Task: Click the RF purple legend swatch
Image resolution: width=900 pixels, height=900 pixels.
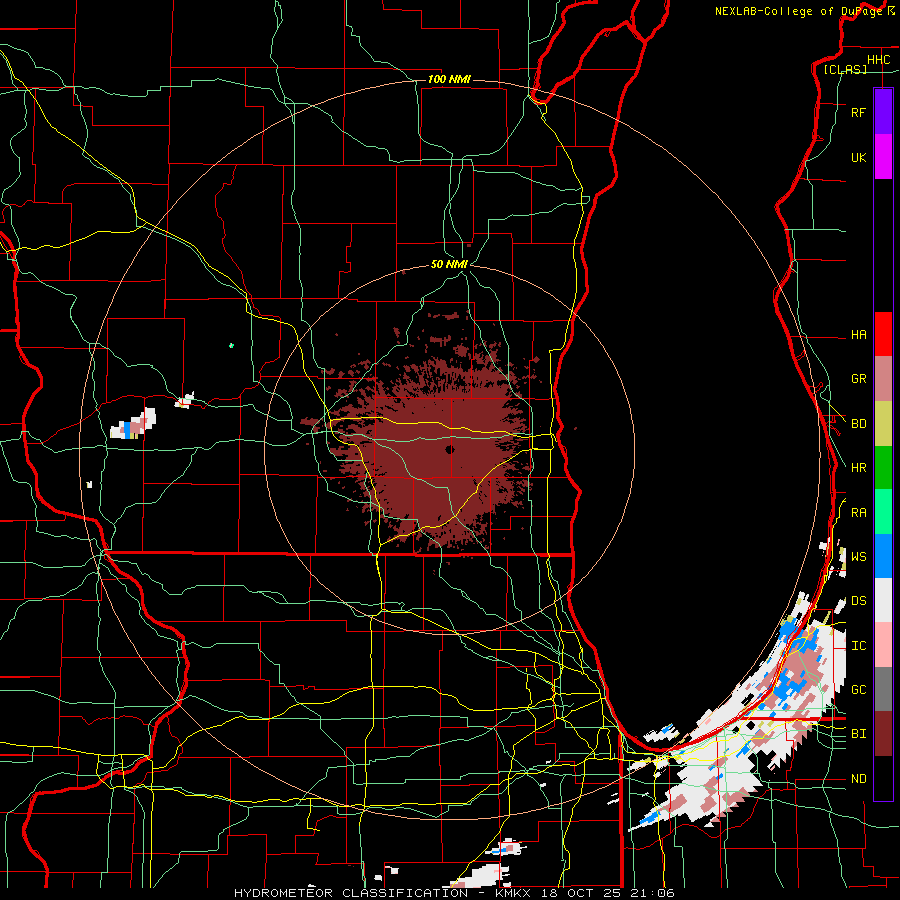Action: 883,112
